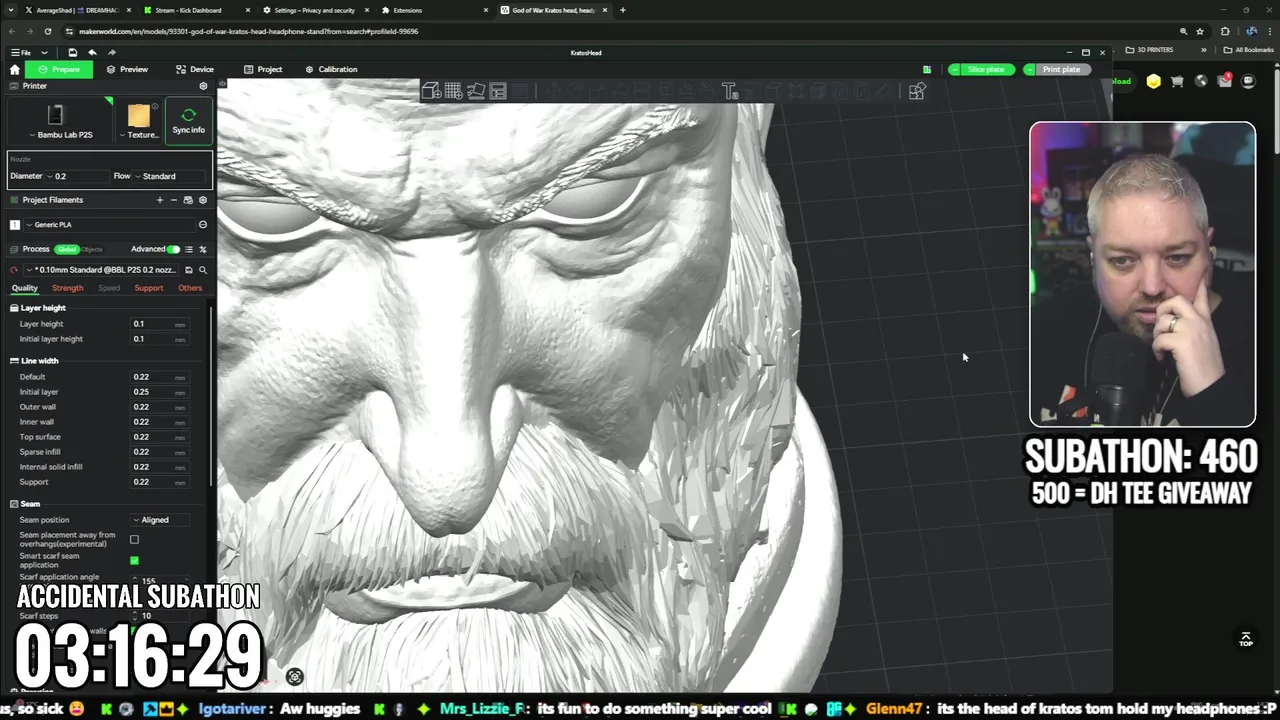This screenshot has height=720, width=1280.
Task: Open Print plate dropdown arrow
Action: click(x=1029, y=69)
